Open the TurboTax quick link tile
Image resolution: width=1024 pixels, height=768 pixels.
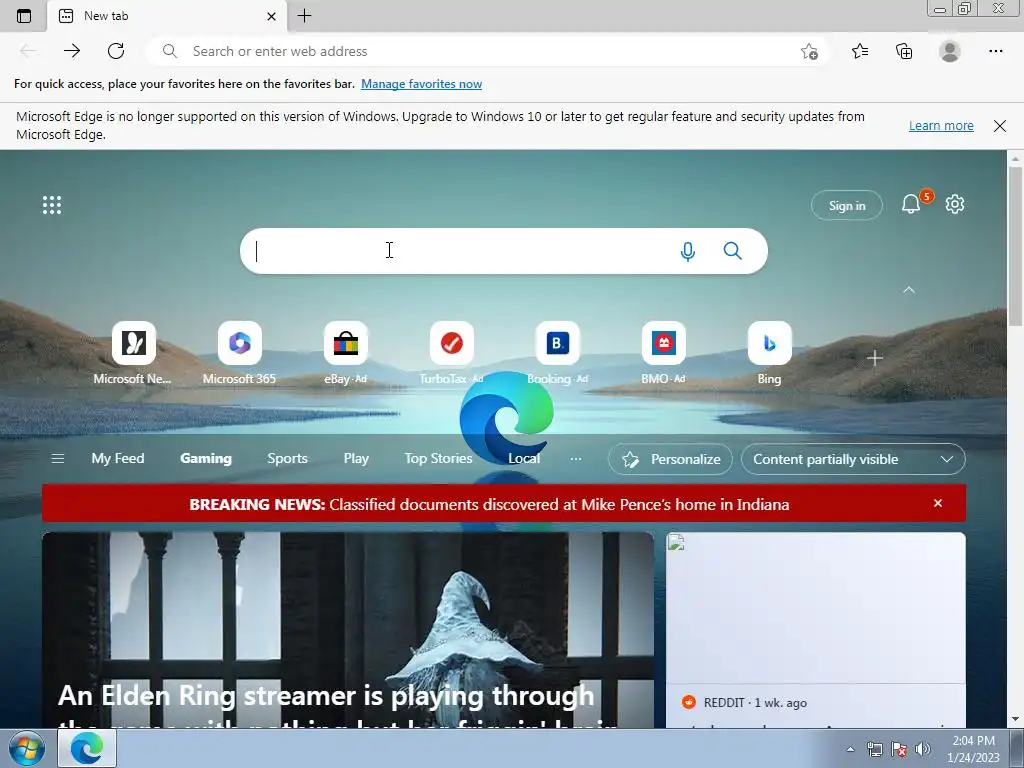(x=451, y=353)
